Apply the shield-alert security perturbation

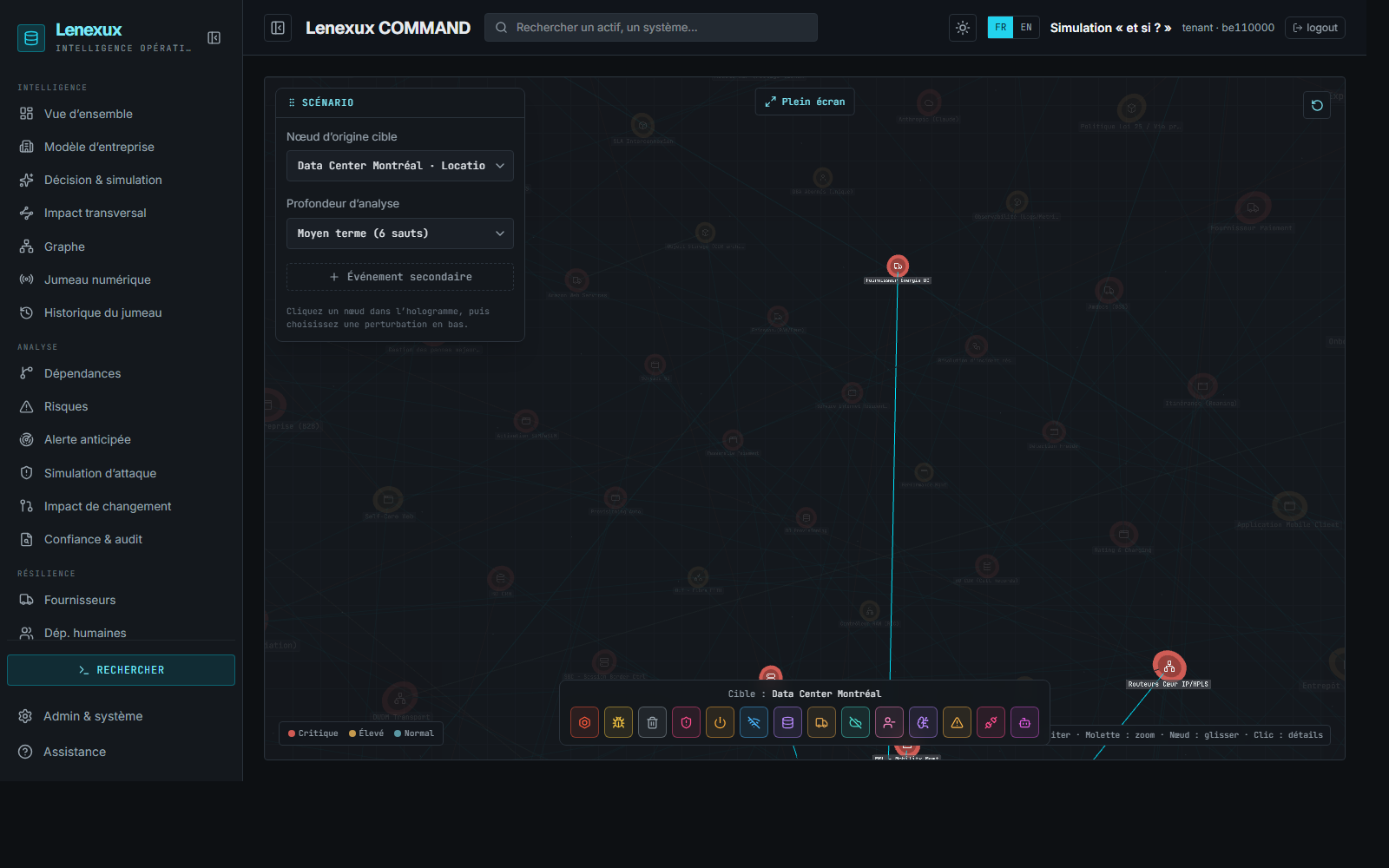pyautogui.click(x=686, y=722)
